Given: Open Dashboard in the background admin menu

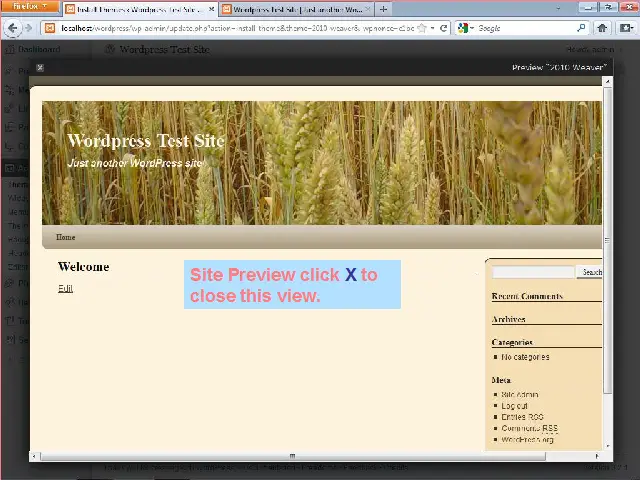Looking at the screenshot, I should (39, 49).
